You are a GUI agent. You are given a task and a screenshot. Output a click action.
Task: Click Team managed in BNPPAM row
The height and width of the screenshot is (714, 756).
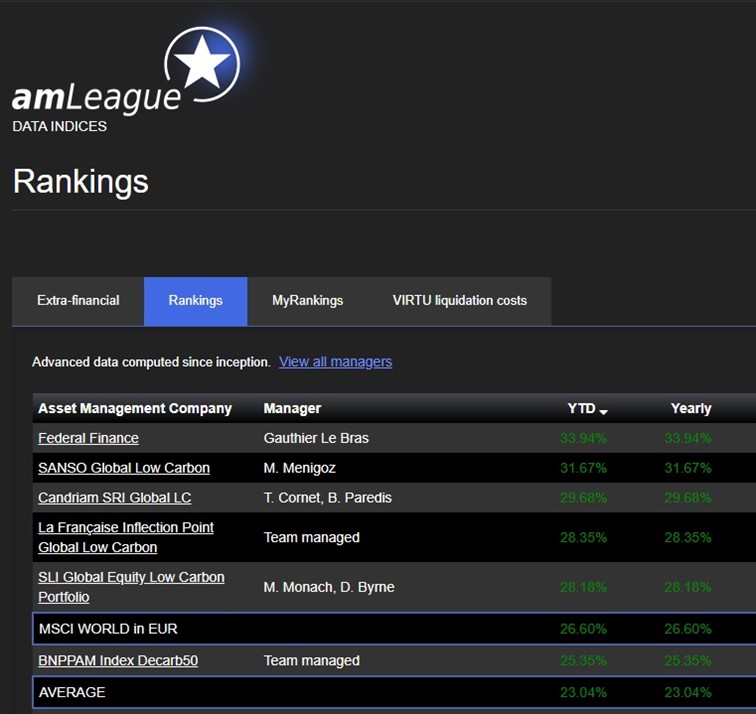pyautogui.click(x=311, y=660)
